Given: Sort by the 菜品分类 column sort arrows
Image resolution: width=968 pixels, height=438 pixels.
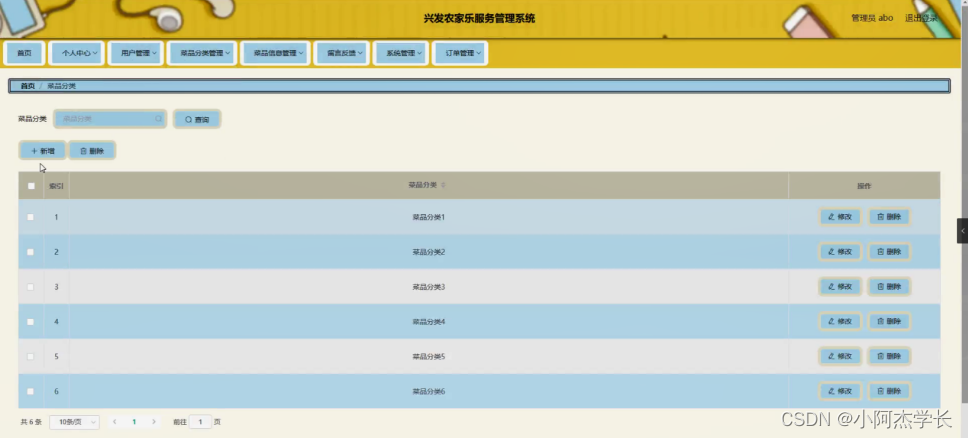Looking at the screenshot, I should tap(443, 185).
